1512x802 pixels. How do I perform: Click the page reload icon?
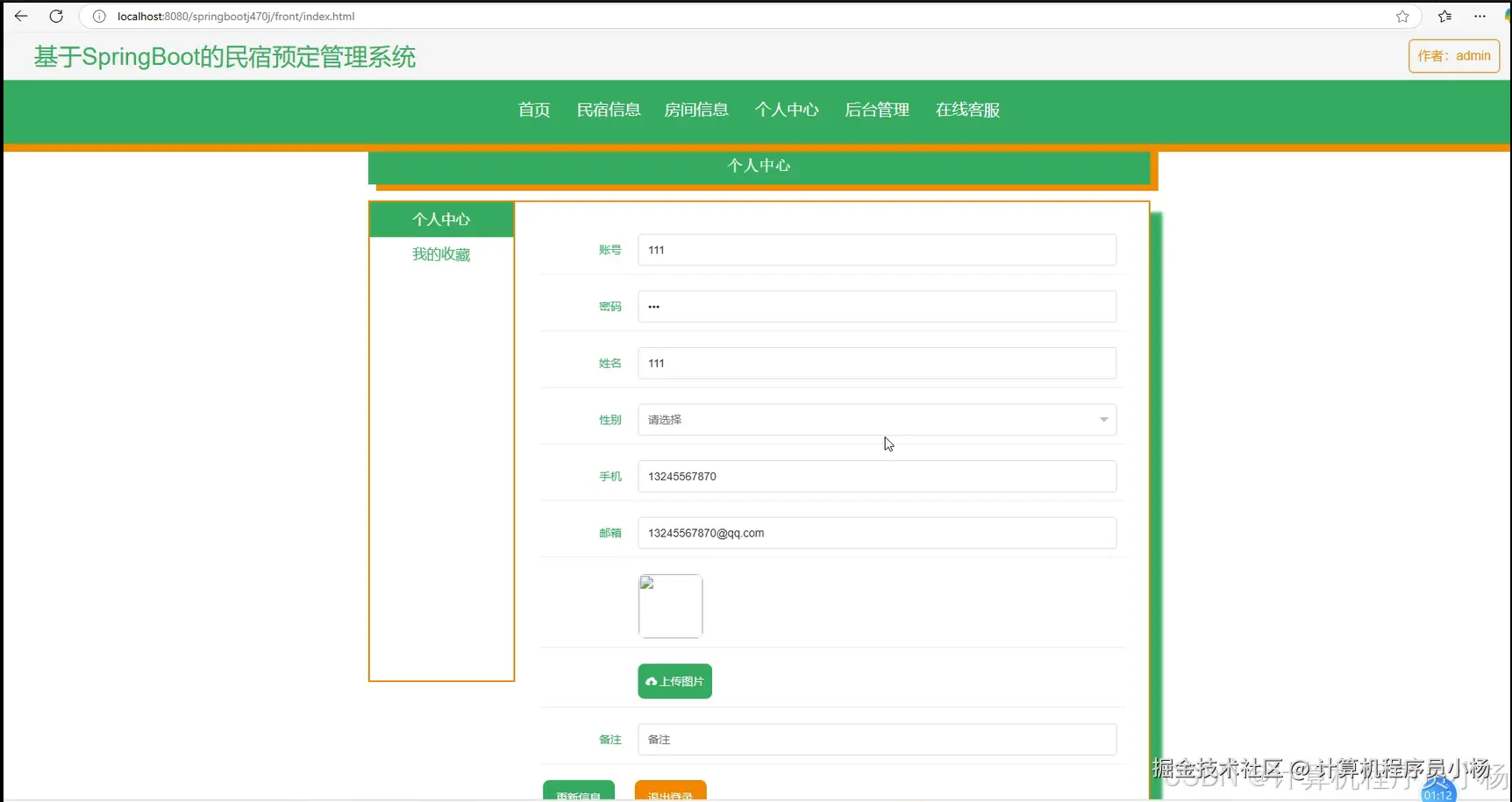pyautogui.click(x=56, y=16)
